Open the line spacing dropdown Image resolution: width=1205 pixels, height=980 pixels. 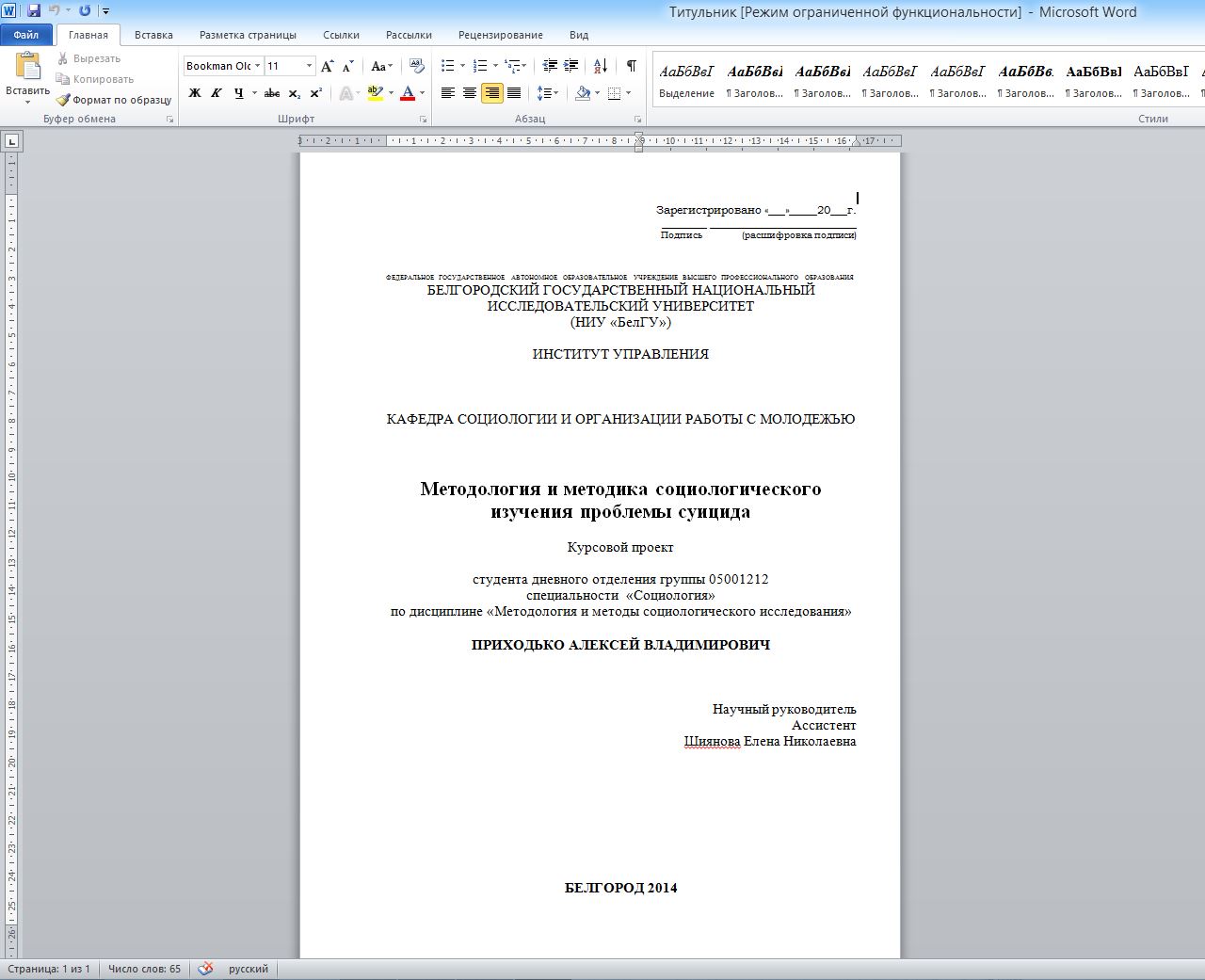(548, 93)
